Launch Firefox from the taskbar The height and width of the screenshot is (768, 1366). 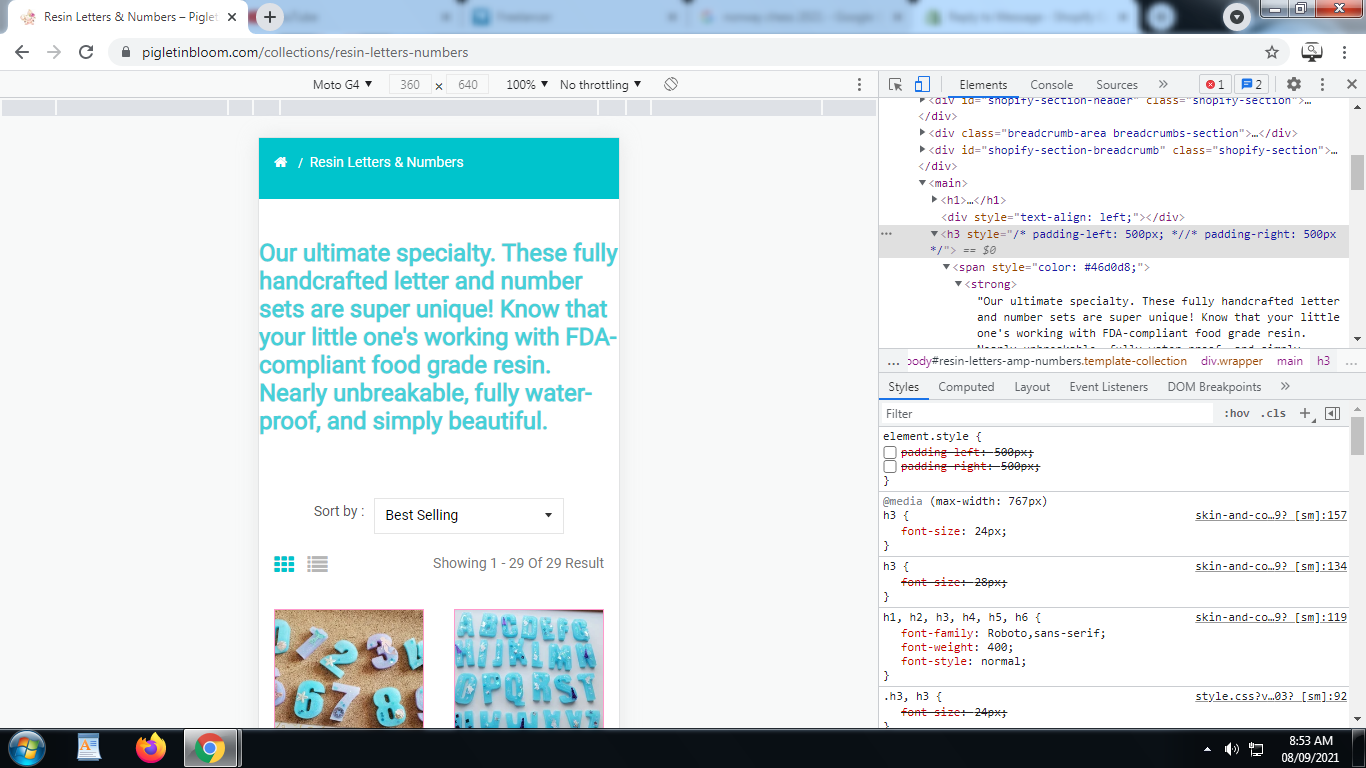point(151,748)
